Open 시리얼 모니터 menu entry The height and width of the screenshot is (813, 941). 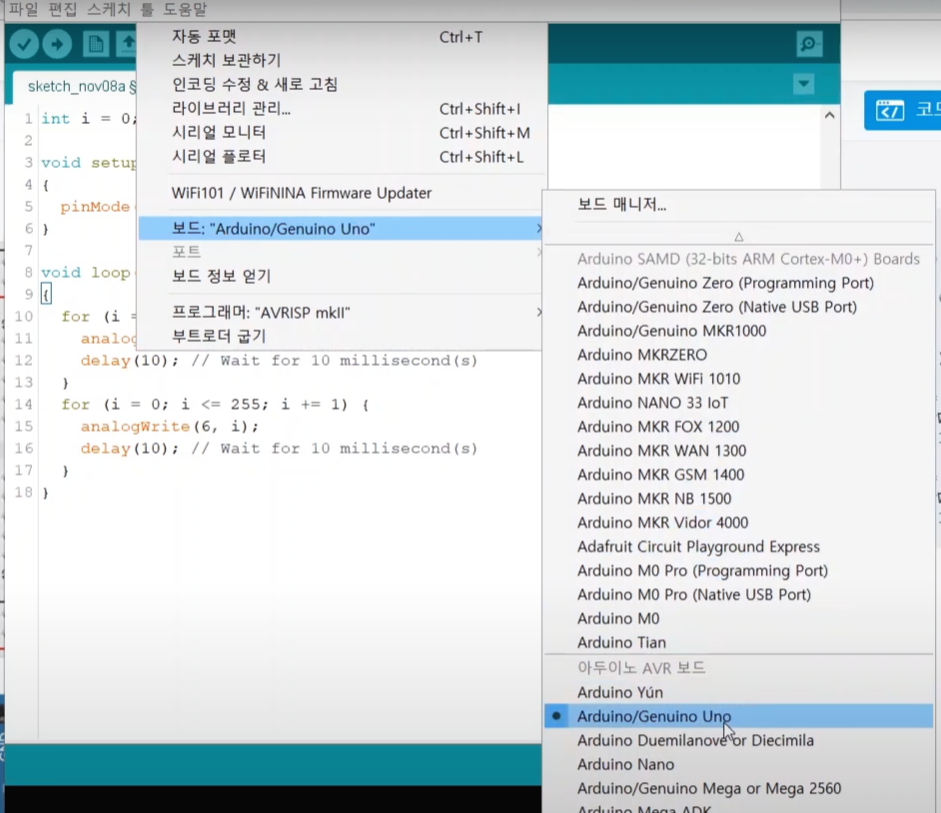[341, 133]
